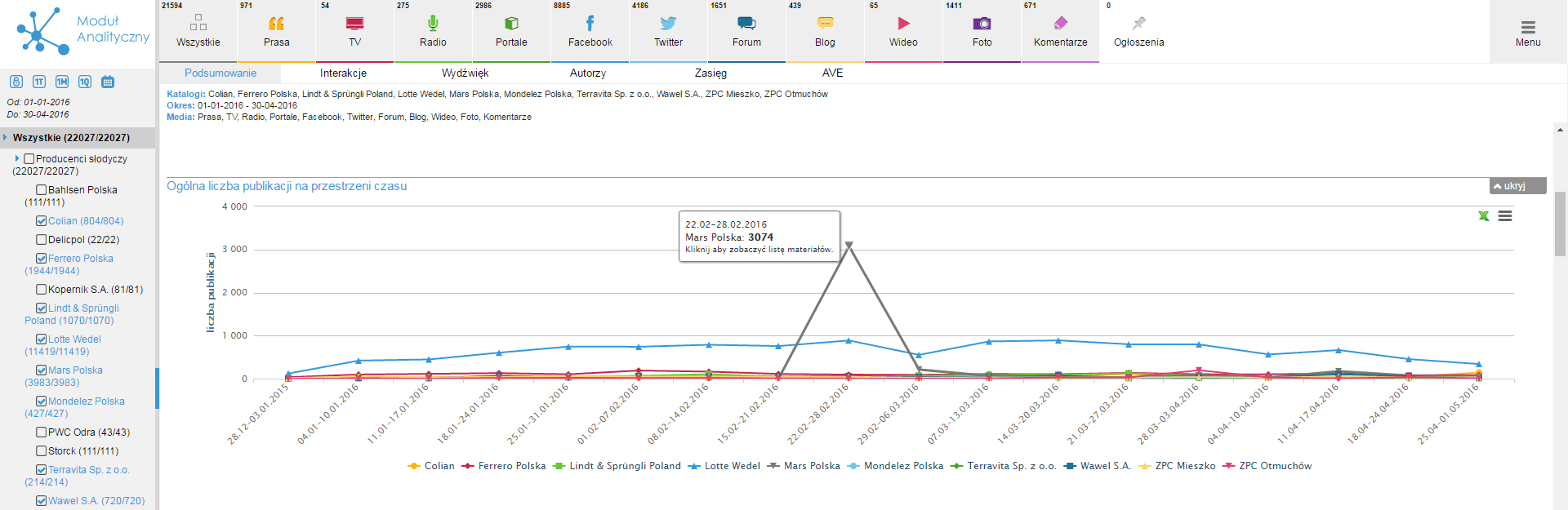The width and height of the screenshot is (1568, 510).
Task: Switch to the Podsumowanie tab
Action: [x=220, y=73]
